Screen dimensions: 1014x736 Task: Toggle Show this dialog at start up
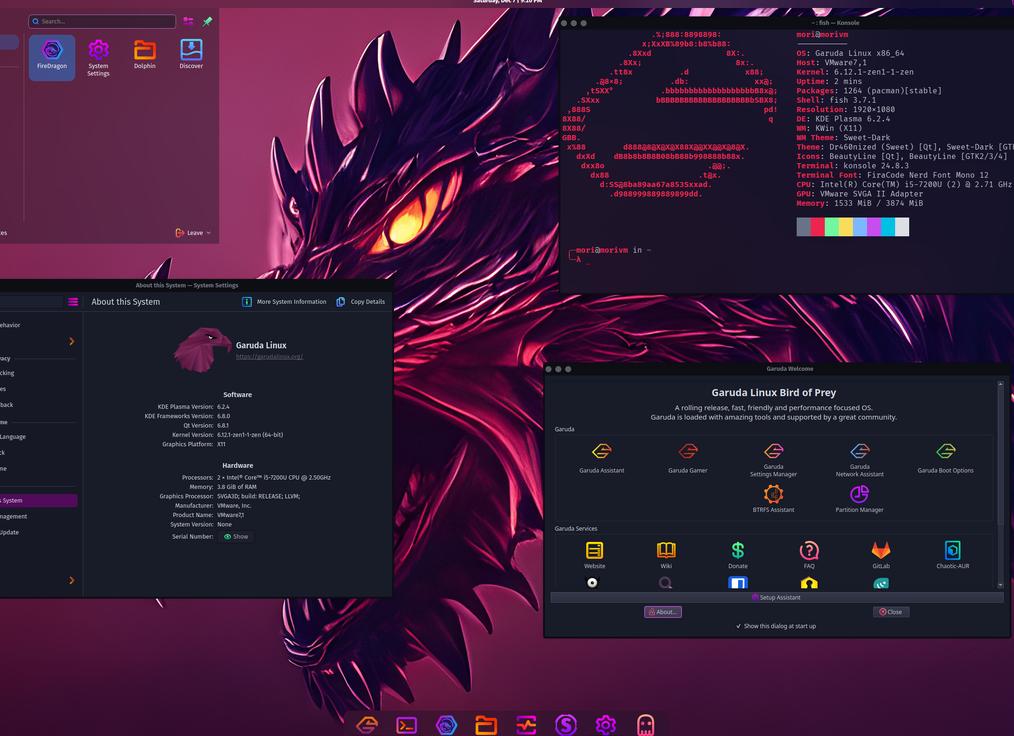click(x=776, y=626)
